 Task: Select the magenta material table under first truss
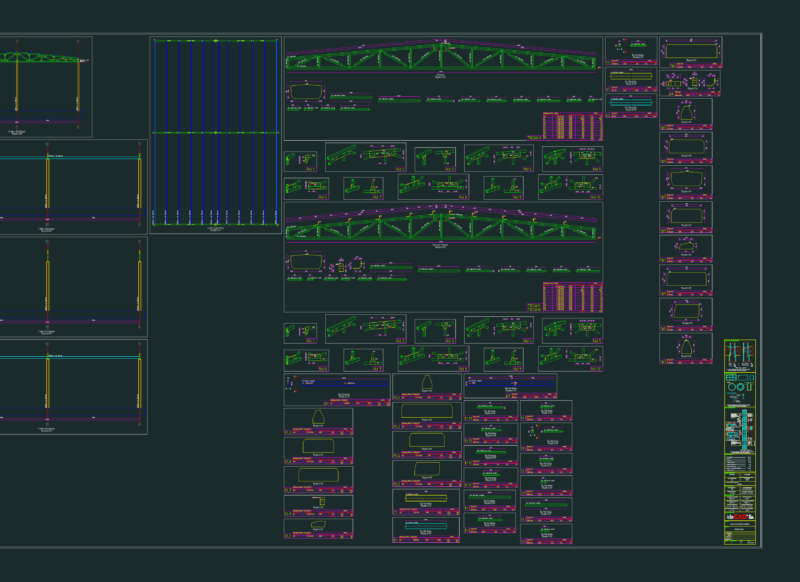click(x=572, y=126)
